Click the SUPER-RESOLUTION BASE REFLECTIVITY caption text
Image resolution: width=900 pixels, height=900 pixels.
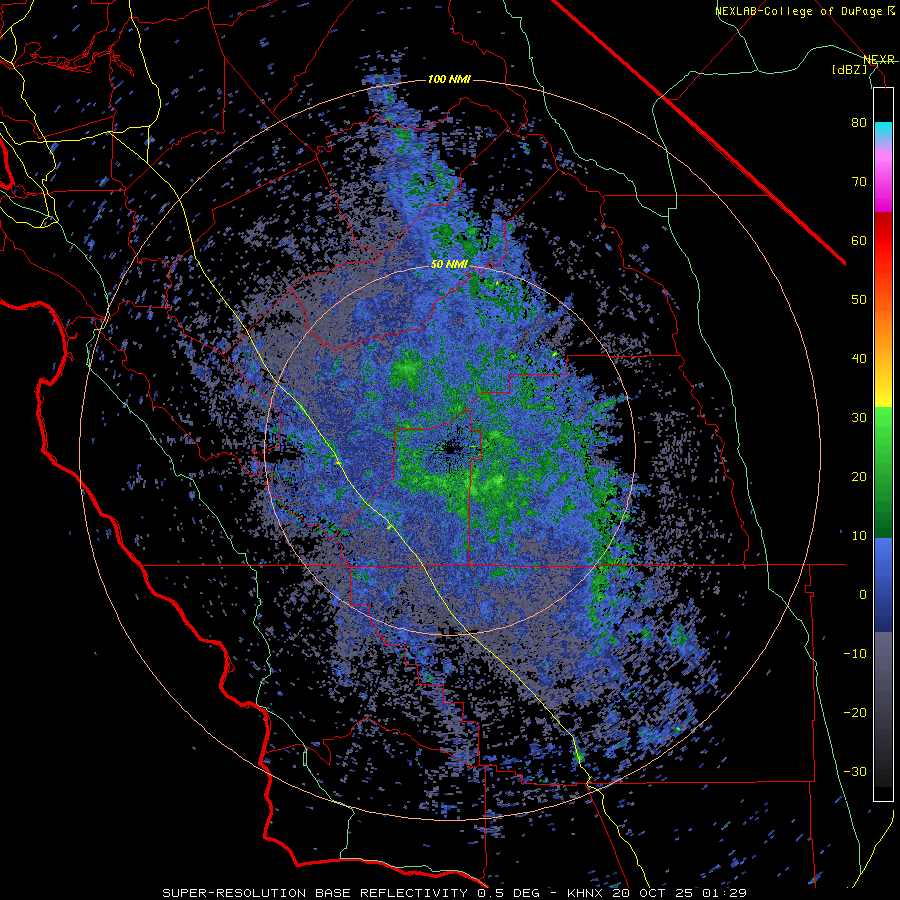pos(315,893)
